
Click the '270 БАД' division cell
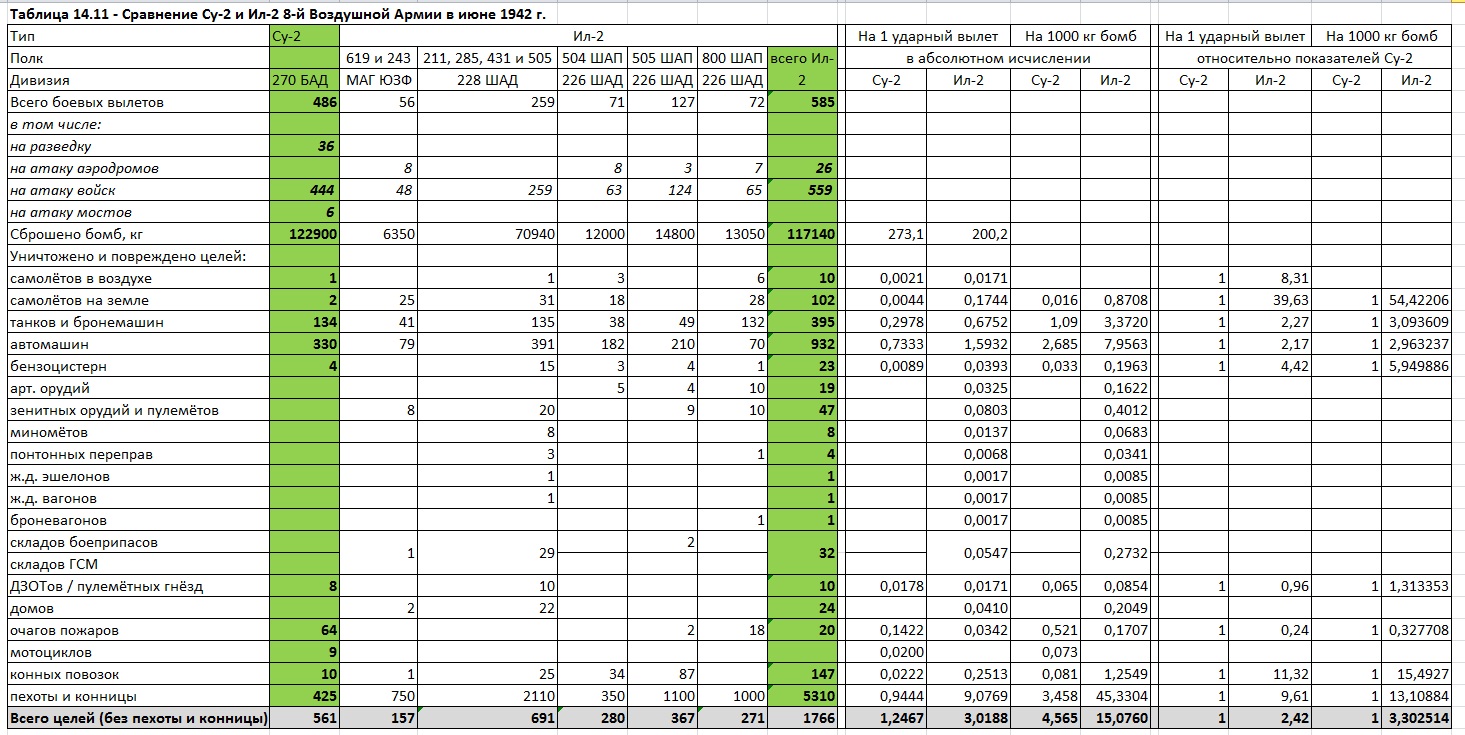(x=305, y=80)
